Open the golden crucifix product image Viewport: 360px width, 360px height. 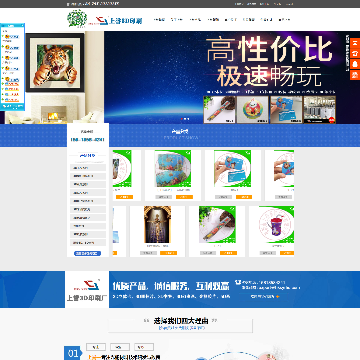click(x=157, y=224)
